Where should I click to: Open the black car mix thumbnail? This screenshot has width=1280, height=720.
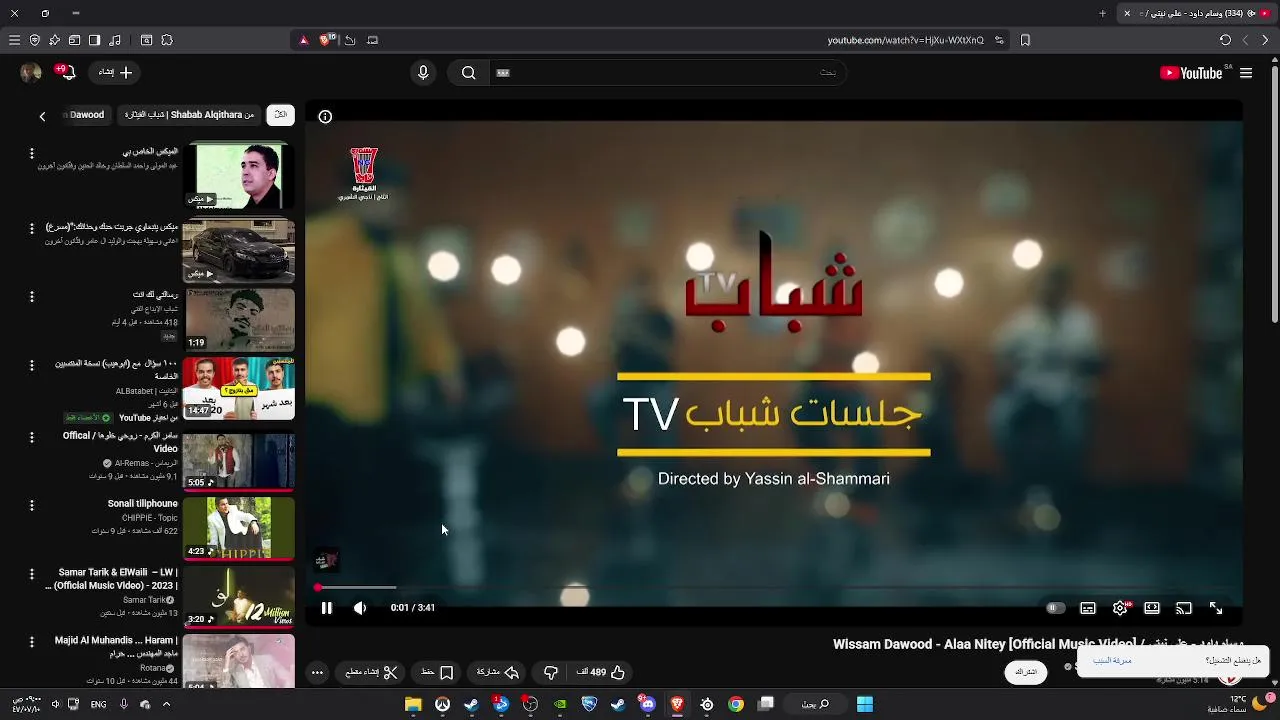(x=239, y=251)
